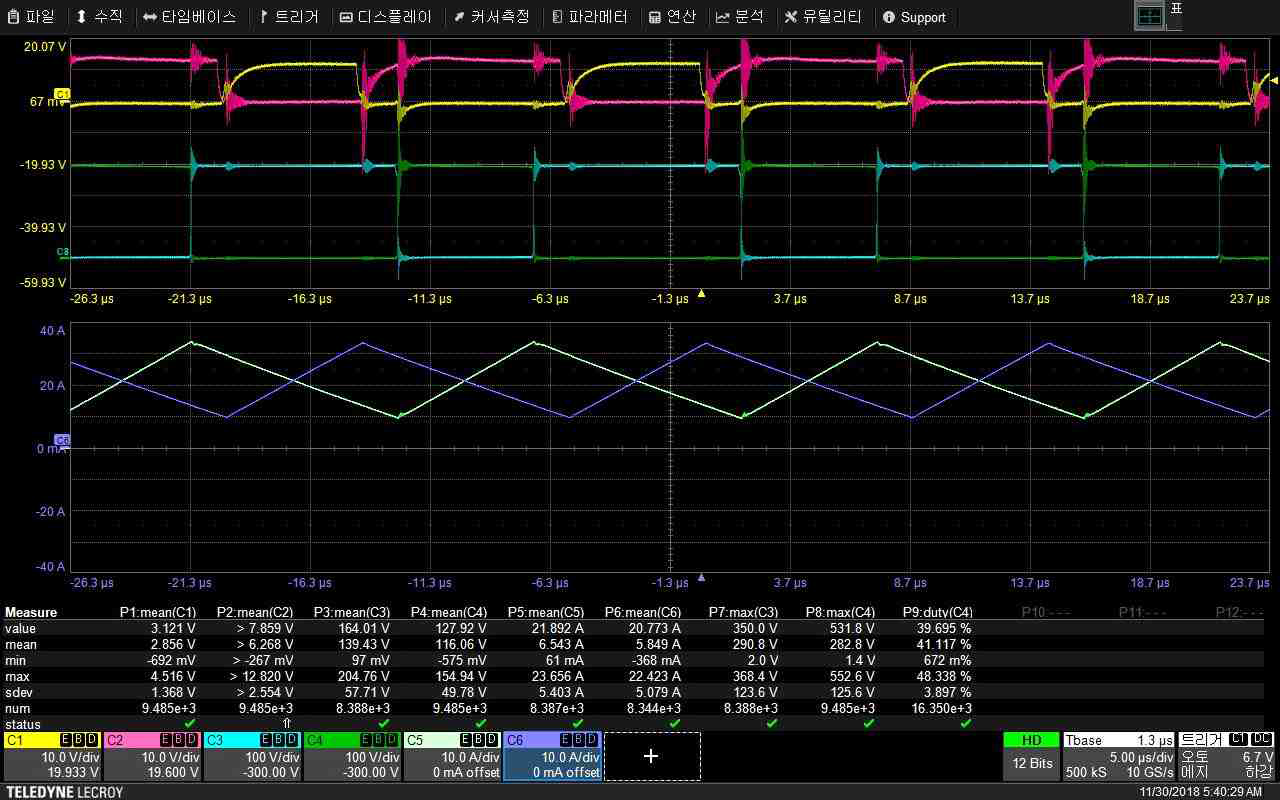The width and height of the screenshot is (1280, 800).
Task: Click the yellow trigger delay marker under upper grid
Action: 701,294
